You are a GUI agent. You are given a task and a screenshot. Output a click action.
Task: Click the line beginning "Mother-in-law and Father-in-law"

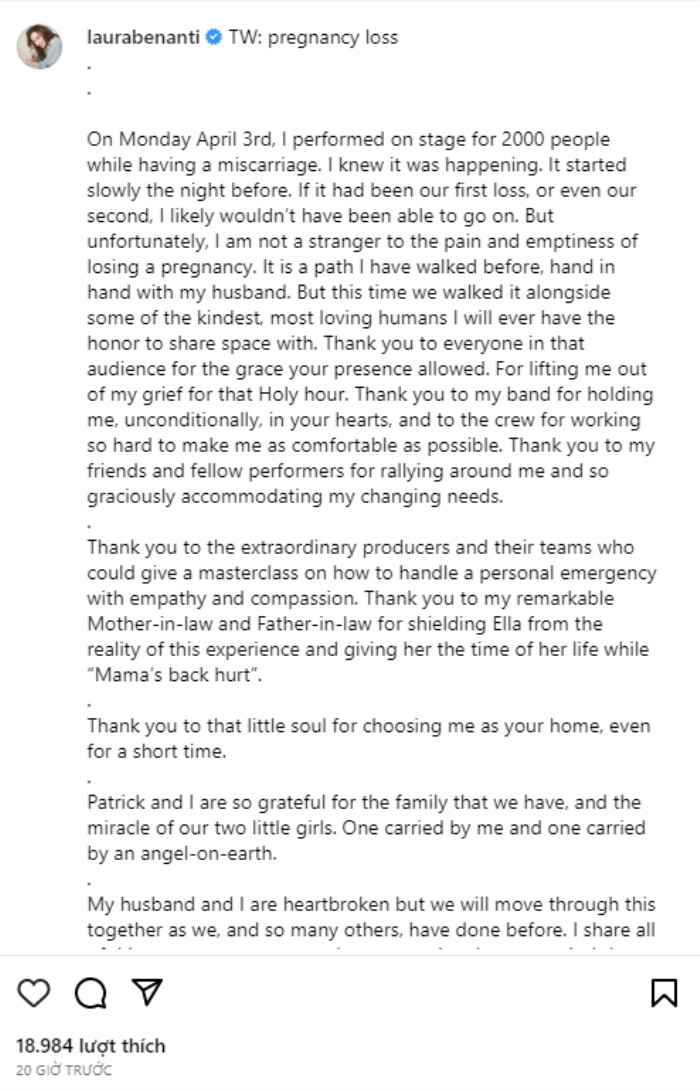click(344, 623)
